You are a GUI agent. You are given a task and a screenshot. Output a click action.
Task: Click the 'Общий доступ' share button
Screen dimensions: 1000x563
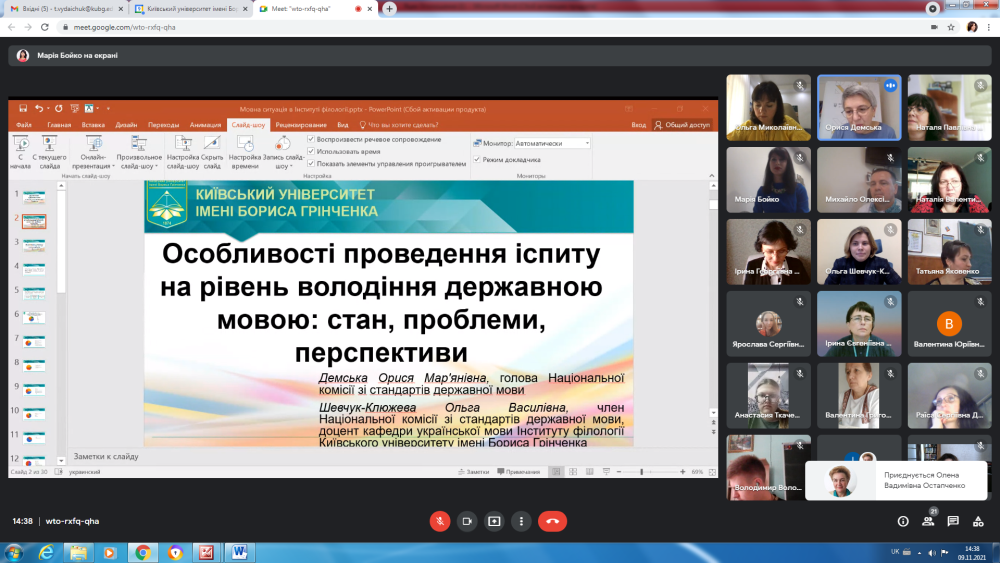(682, 125)
